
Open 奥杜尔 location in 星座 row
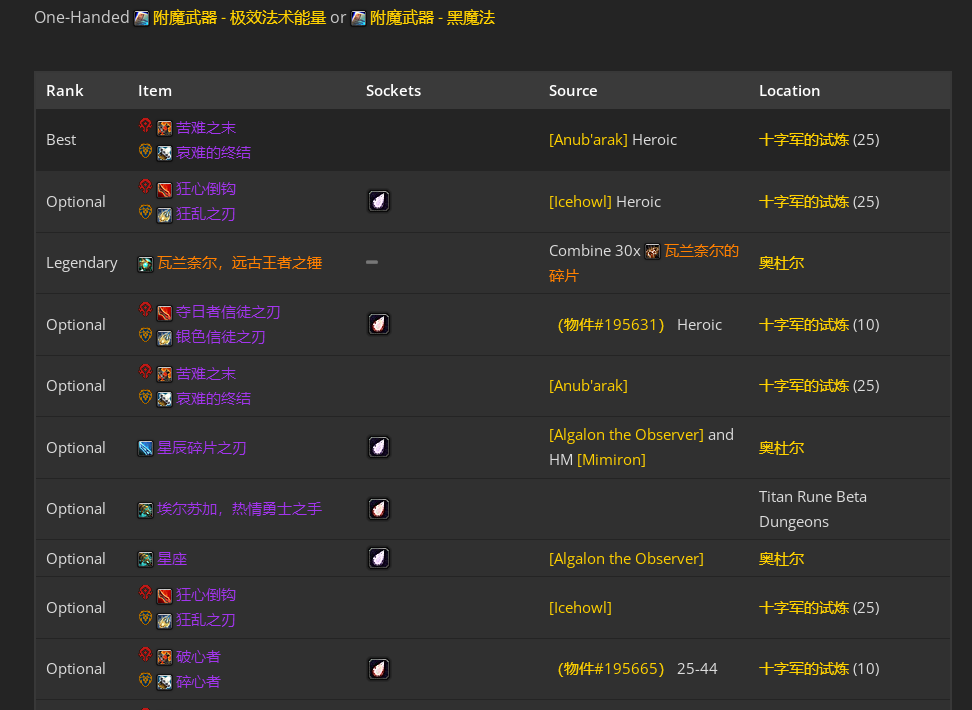[x=781, y=559]
